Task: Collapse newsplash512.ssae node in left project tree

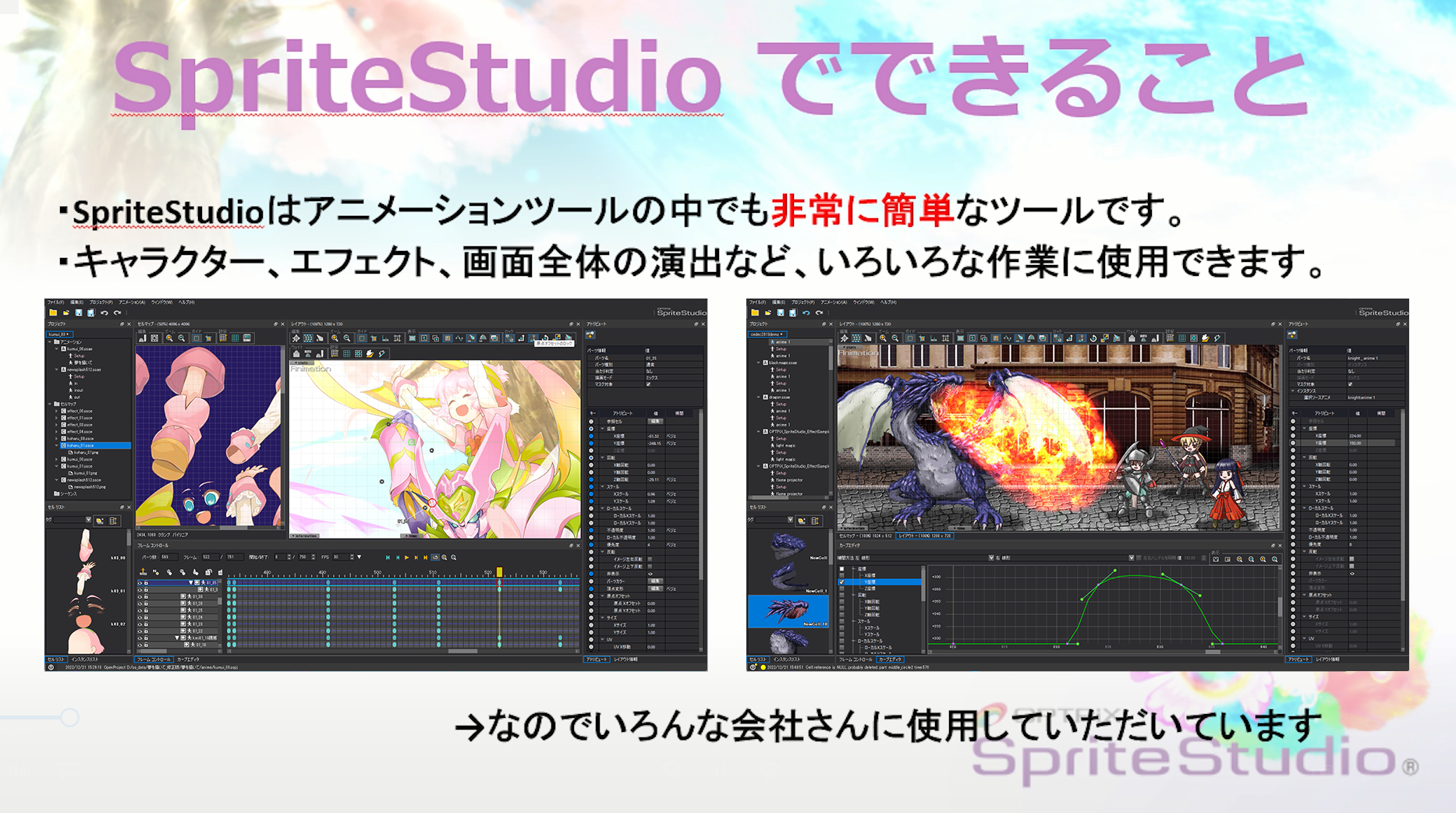Action: click(x=58, y=369)
